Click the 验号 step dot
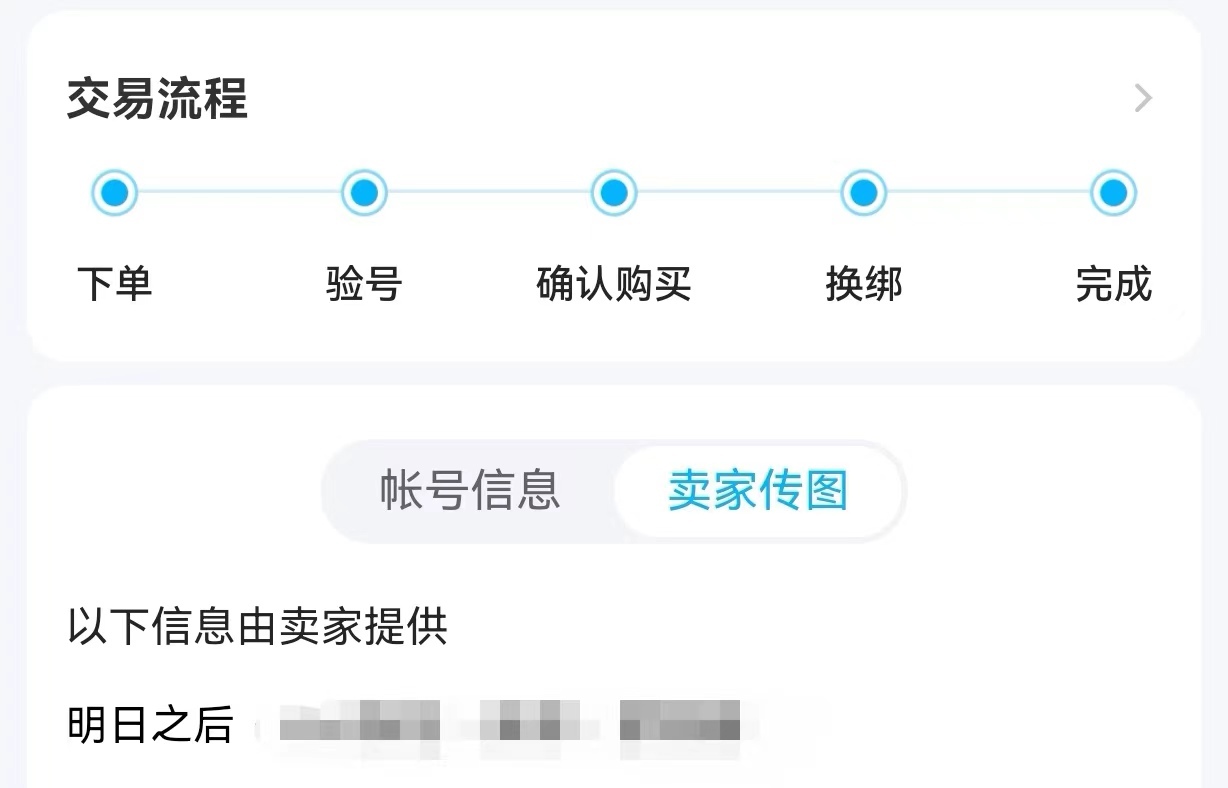Viewport: 1228px width, 788px height. pyautogui.click(x=364, y=192)
